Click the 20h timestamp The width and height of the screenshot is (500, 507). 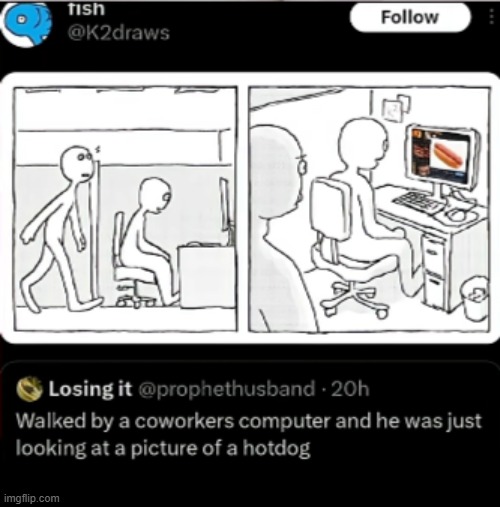(350, 388)
